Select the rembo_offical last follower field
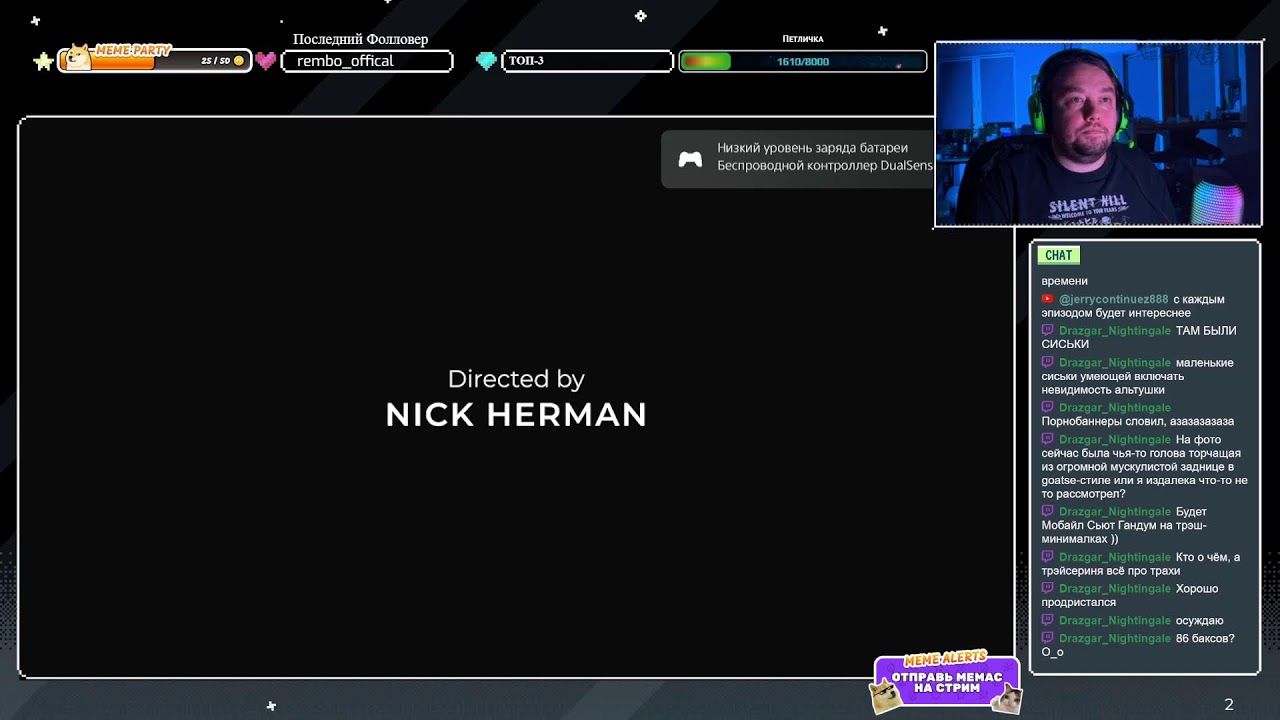The height and width of the screenshot is (720, 1280). point(367,61)
